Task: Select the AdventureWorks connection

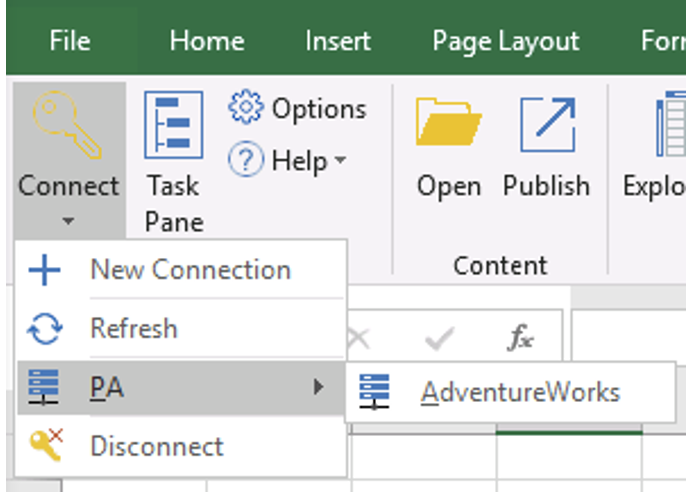Action: click(519, 392)
